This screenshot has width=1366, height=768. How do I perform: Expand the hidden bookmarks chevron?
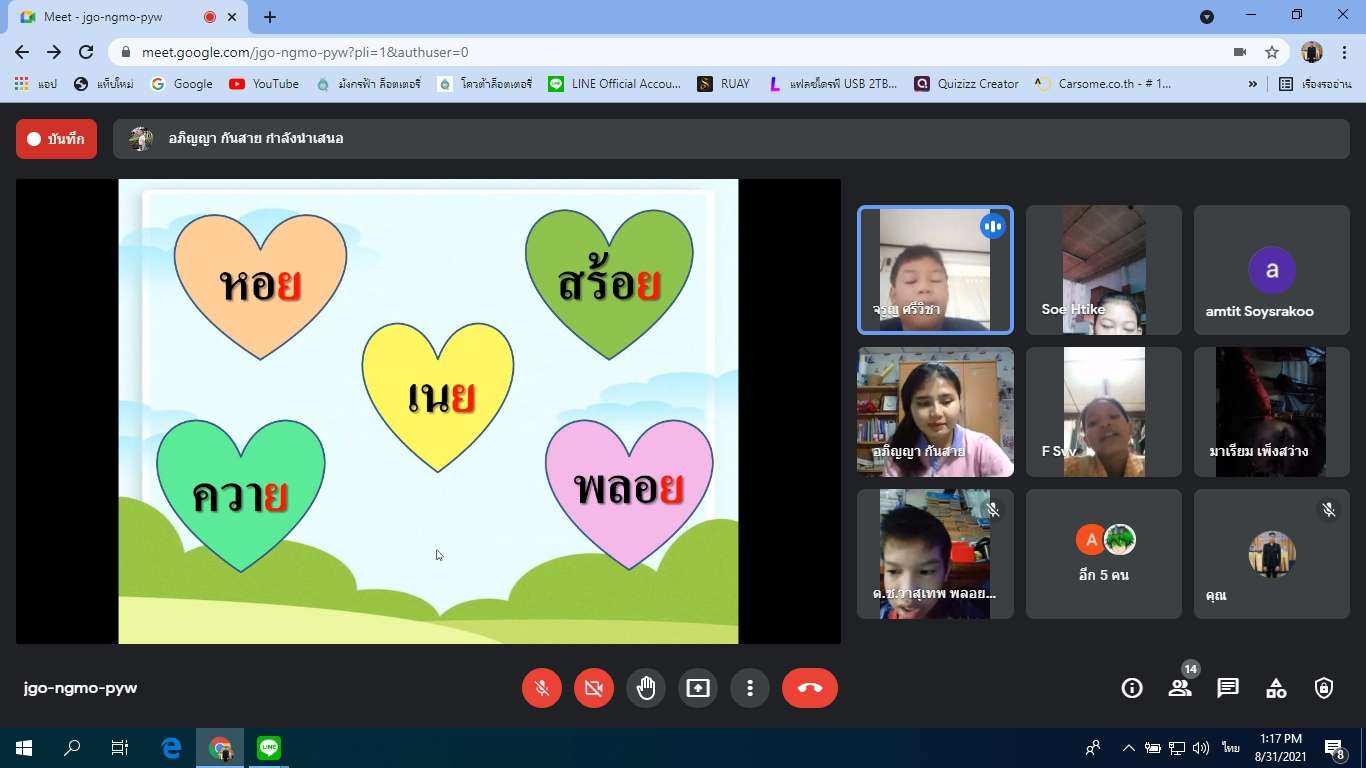click(1253, 84)
